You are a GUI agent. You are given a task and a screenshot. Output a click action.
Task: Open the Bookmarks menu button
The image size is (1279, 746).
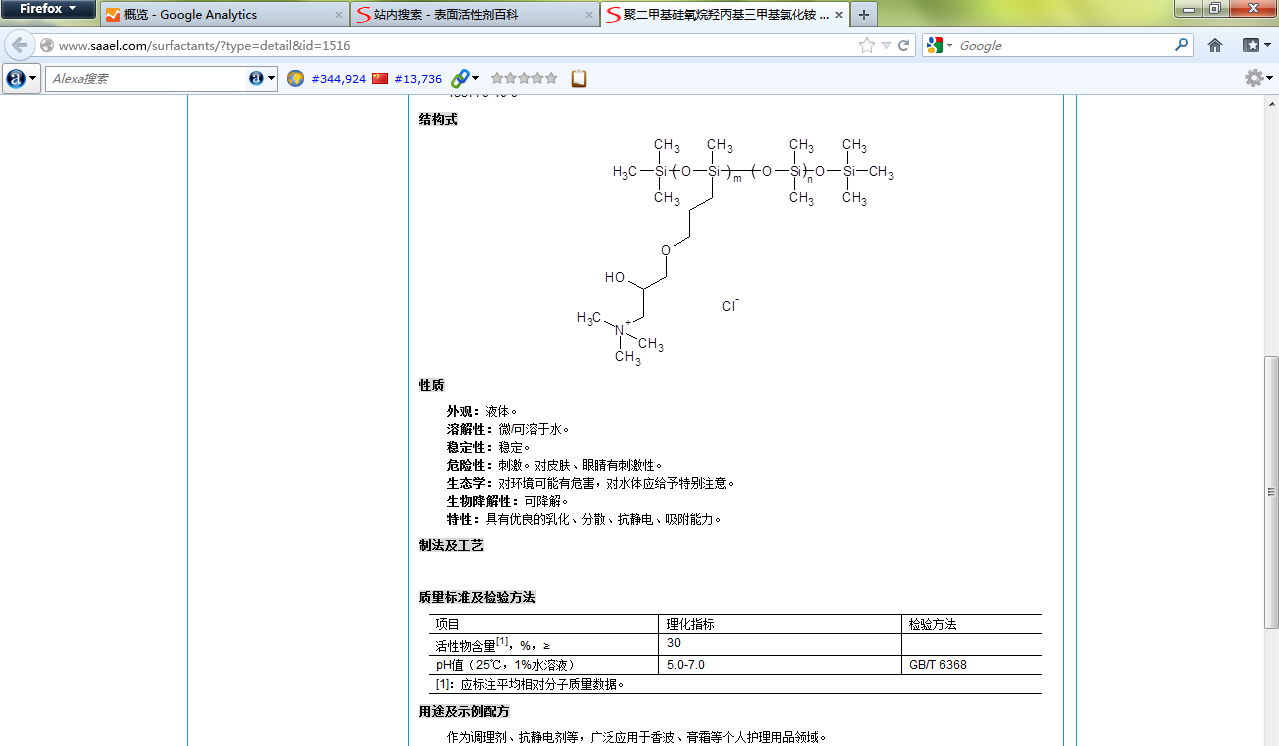[1256, 45]
